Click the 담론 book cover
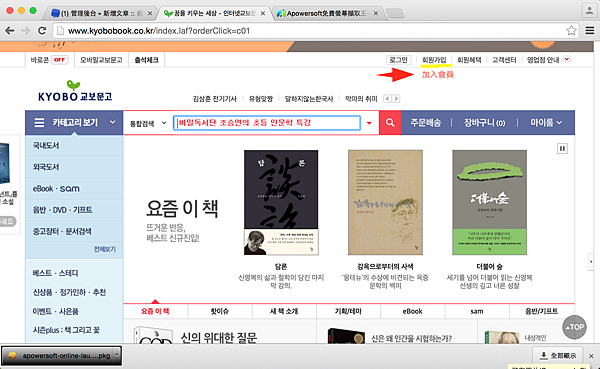Viewport: 600px width, 369px height. (x=281, y=202)
